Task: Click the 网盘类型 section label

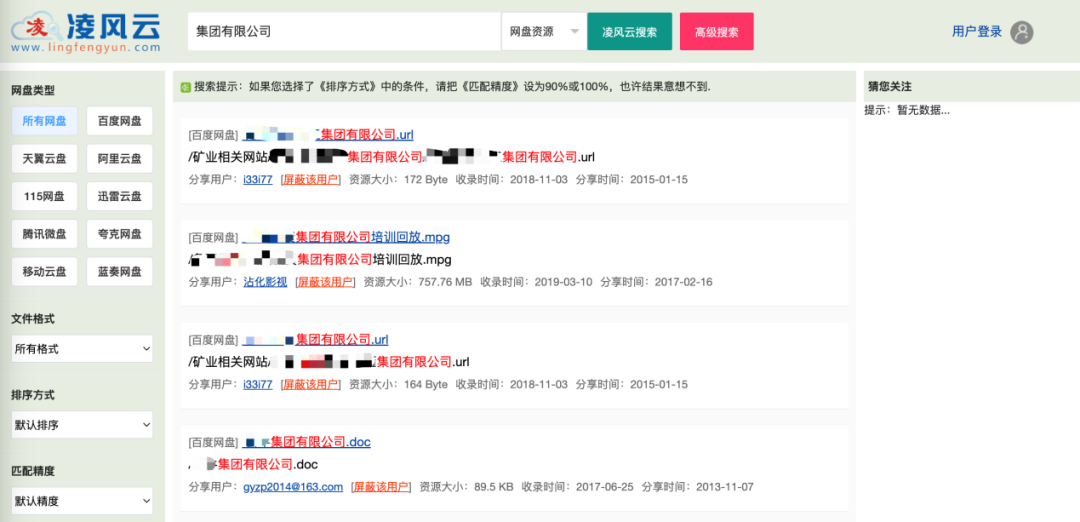Action: click(x=33, y=90)
